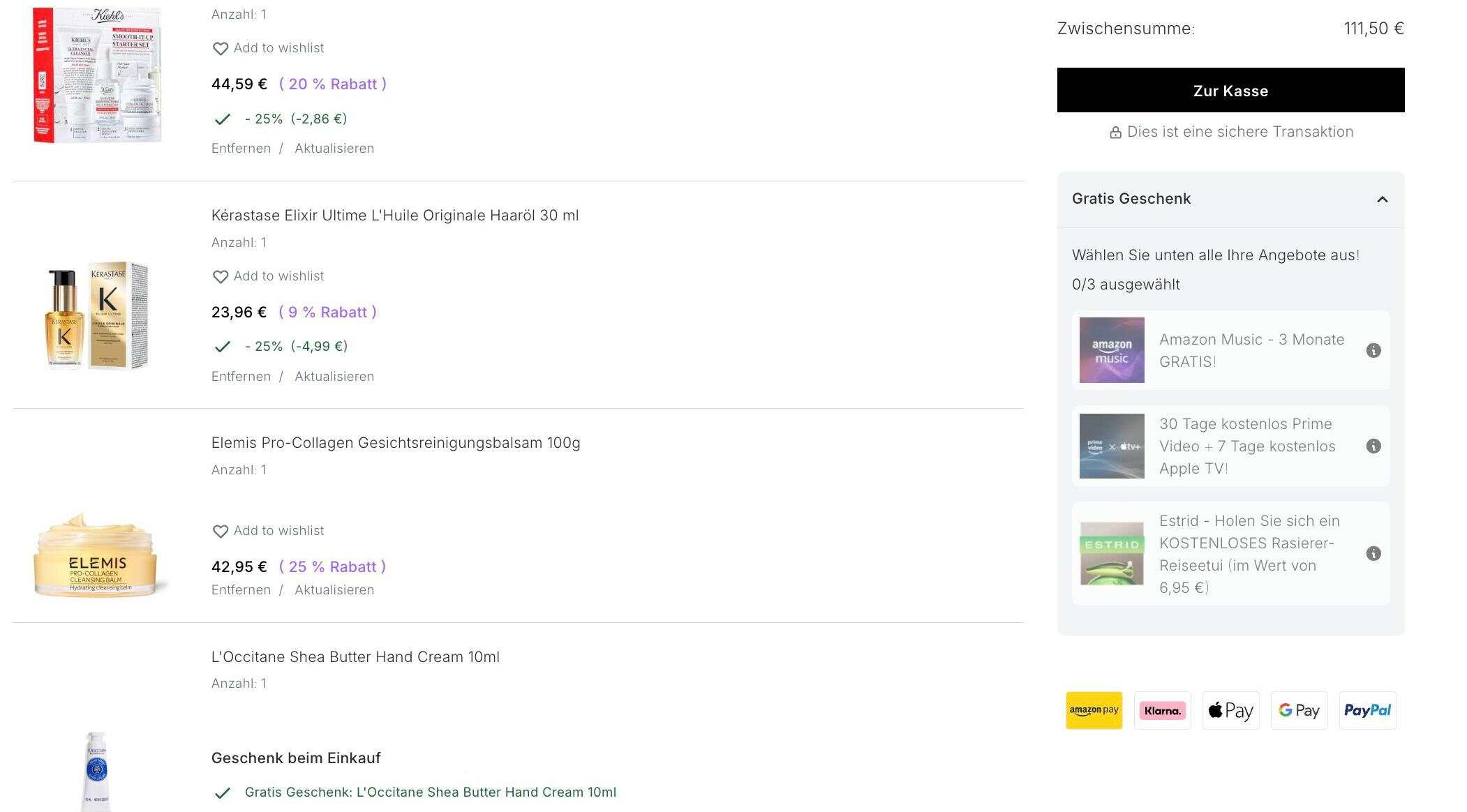The width and height of the screenshot is (1467, 812).
Task: Open the Elemis Pro-Collagen product title
Action: coord(396,443)
